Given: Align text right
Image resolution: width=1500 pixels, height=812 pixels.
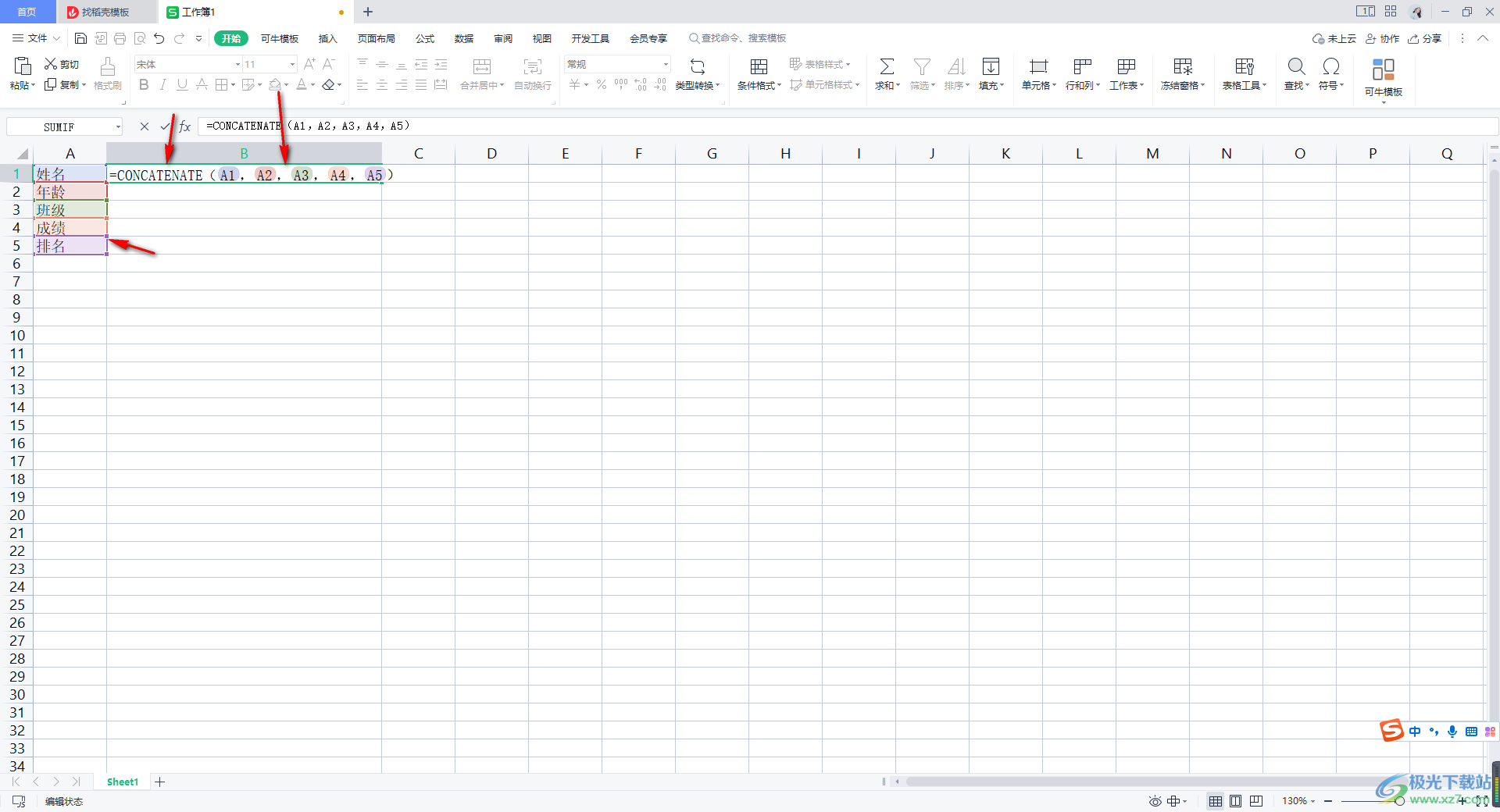Looking at the screenshot, I should tap(402, 84).
